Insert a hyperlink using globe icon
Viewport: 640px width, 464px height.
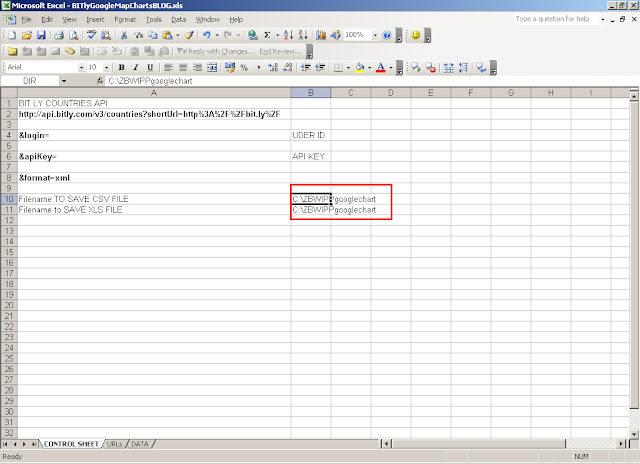tap(253, 35)
